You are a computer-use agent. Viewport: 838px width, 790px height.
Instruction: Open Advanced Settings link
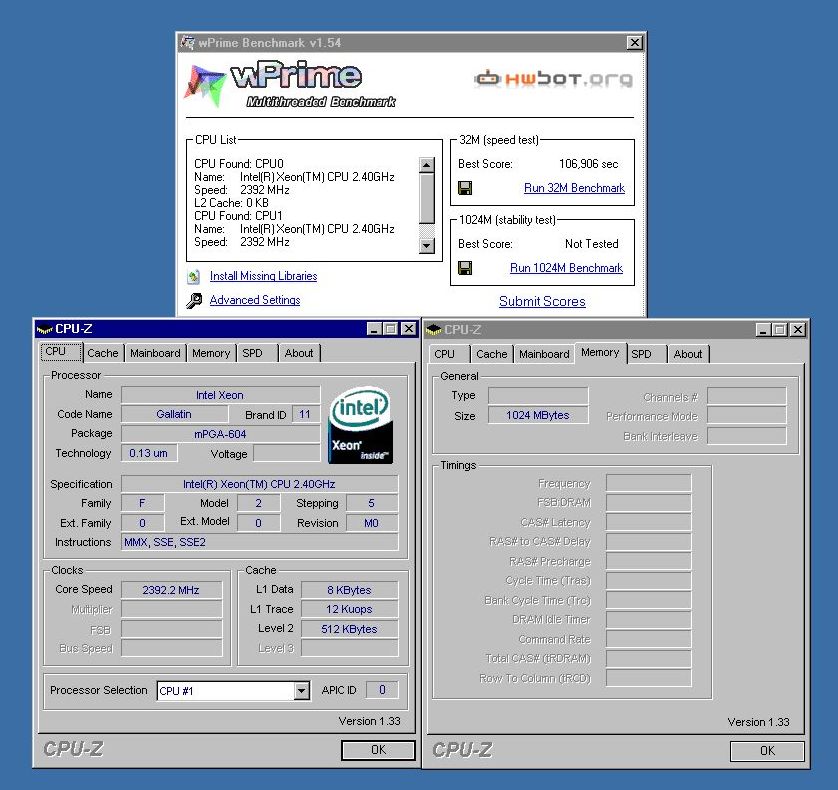point(255,300)
